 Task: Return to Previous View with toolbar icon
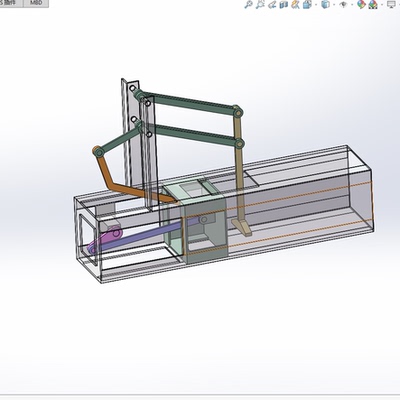(272, 4)
